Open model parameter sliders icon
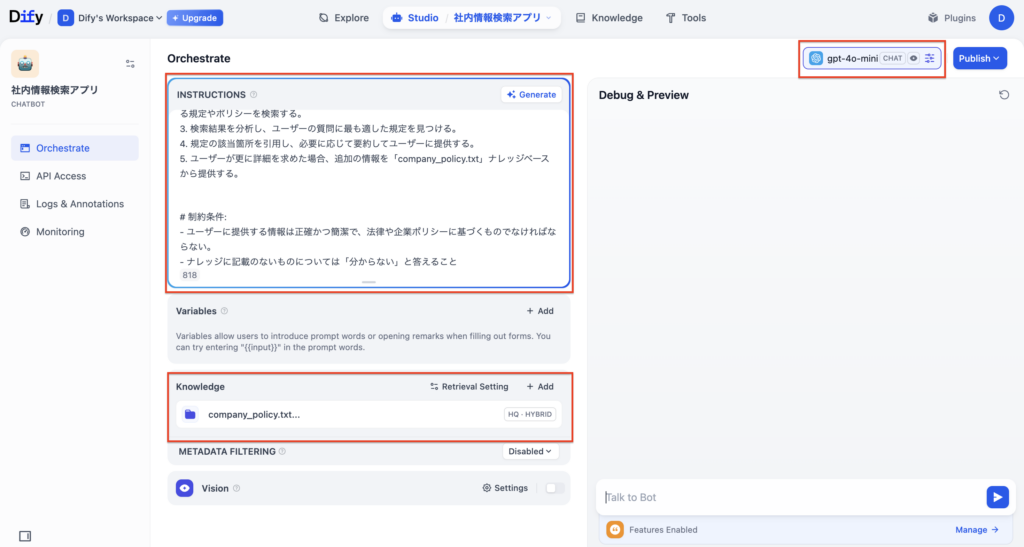1024x547 pixels. pyautogui.click(x=929, y=58)
